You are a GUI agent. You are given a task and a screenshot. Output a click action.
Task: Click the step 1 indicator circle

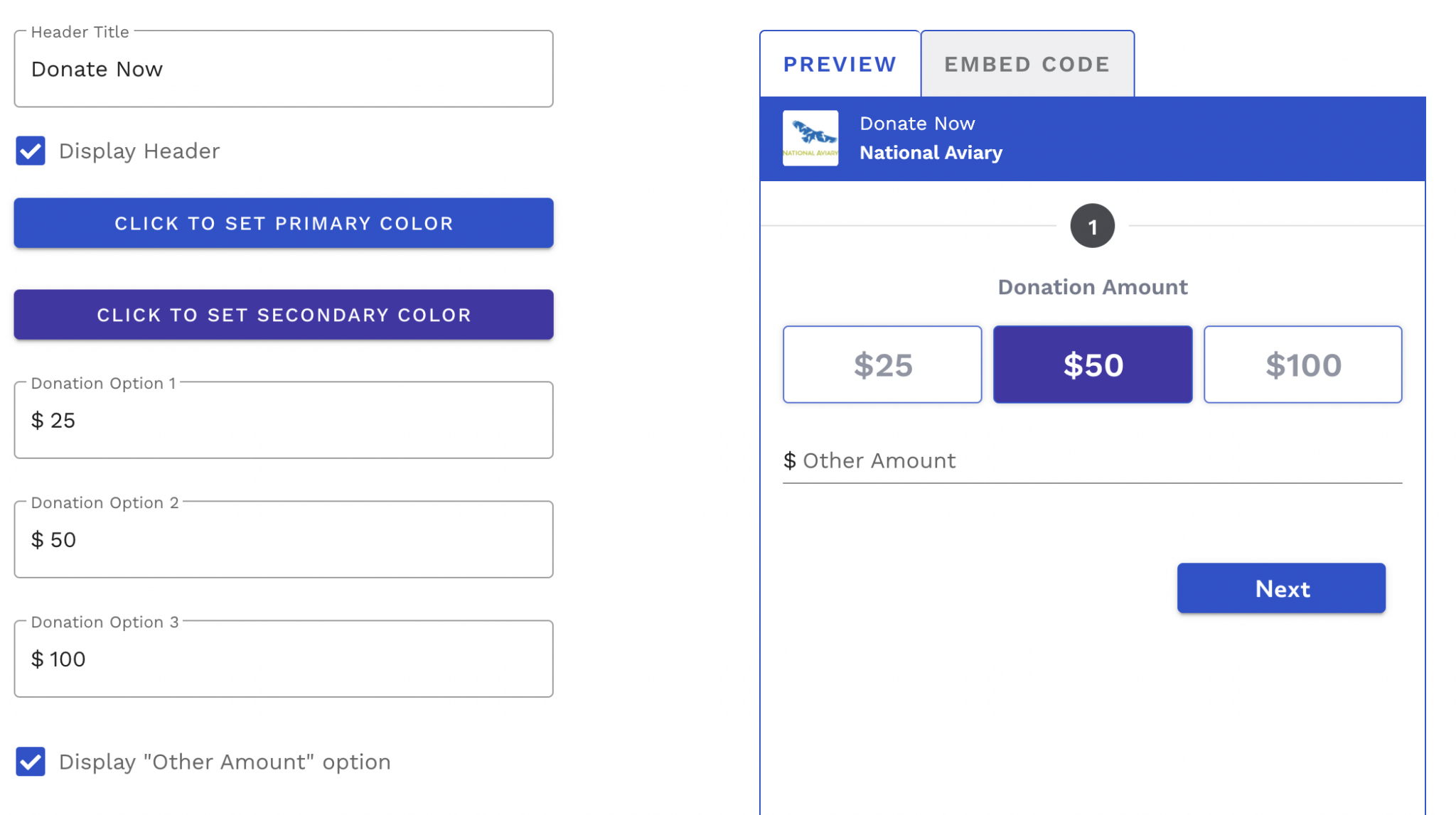click(x=1093, y=225)
